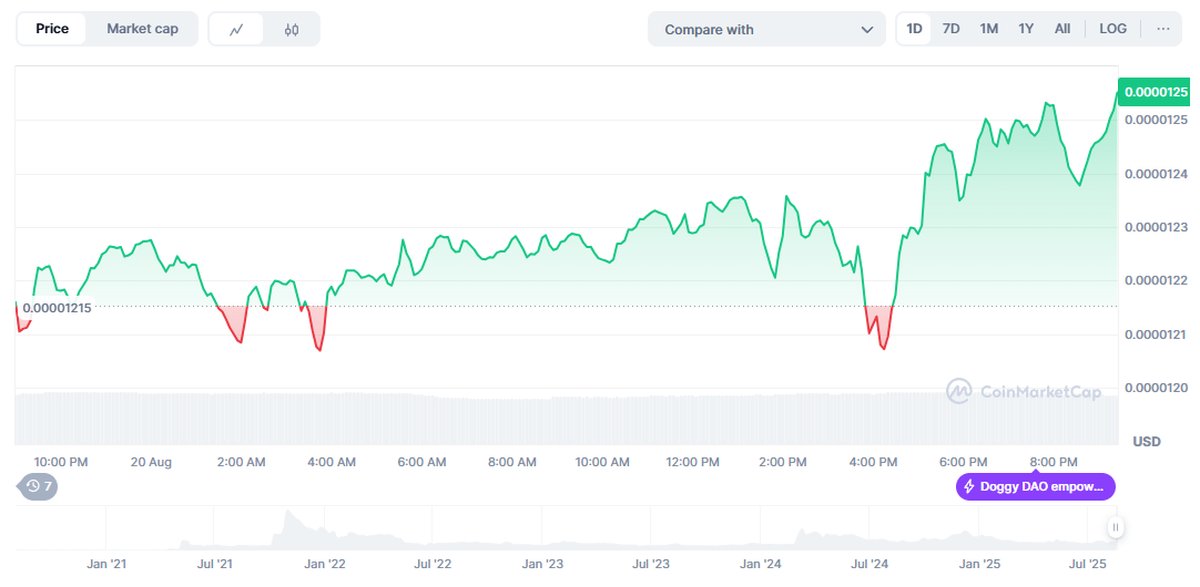The image size is (1200, 587).
Task: Toggle the LOG scale option
Action: (x=1113, y=29)
